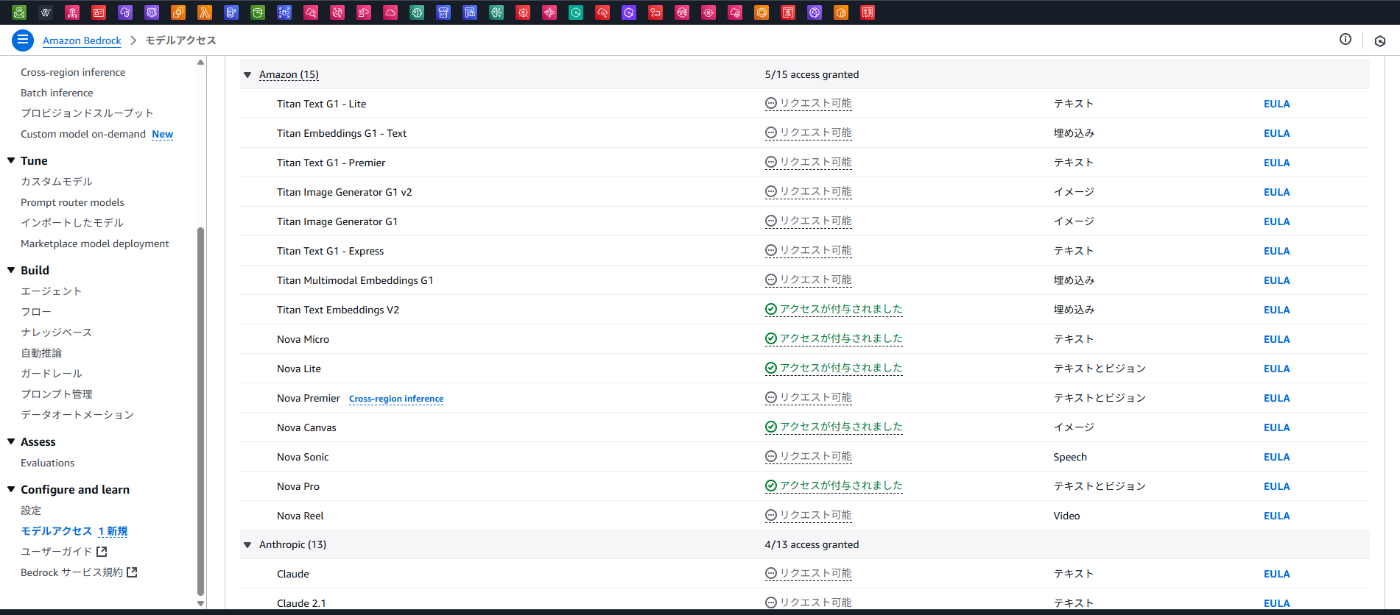The height and width of the screenshot is (615, 1400).
Task: Open the dark W favorite icon in top bar
Action: coord(46,13)
